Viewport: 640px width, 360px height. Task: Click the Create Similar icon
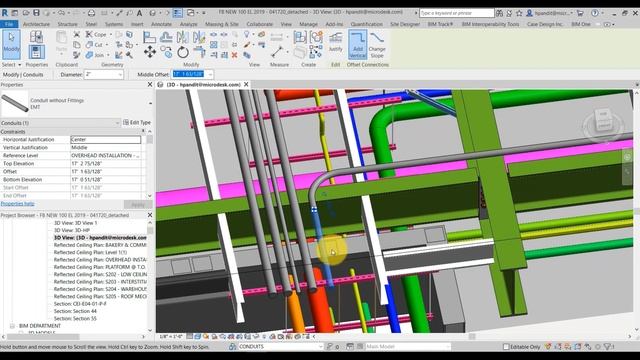point(316,52)
